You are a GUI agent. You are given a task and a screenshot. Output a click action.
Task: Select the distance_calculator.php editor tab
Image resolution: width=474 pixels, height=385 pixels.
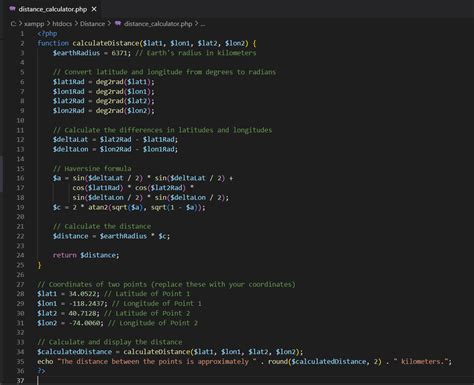coord(53,9)
